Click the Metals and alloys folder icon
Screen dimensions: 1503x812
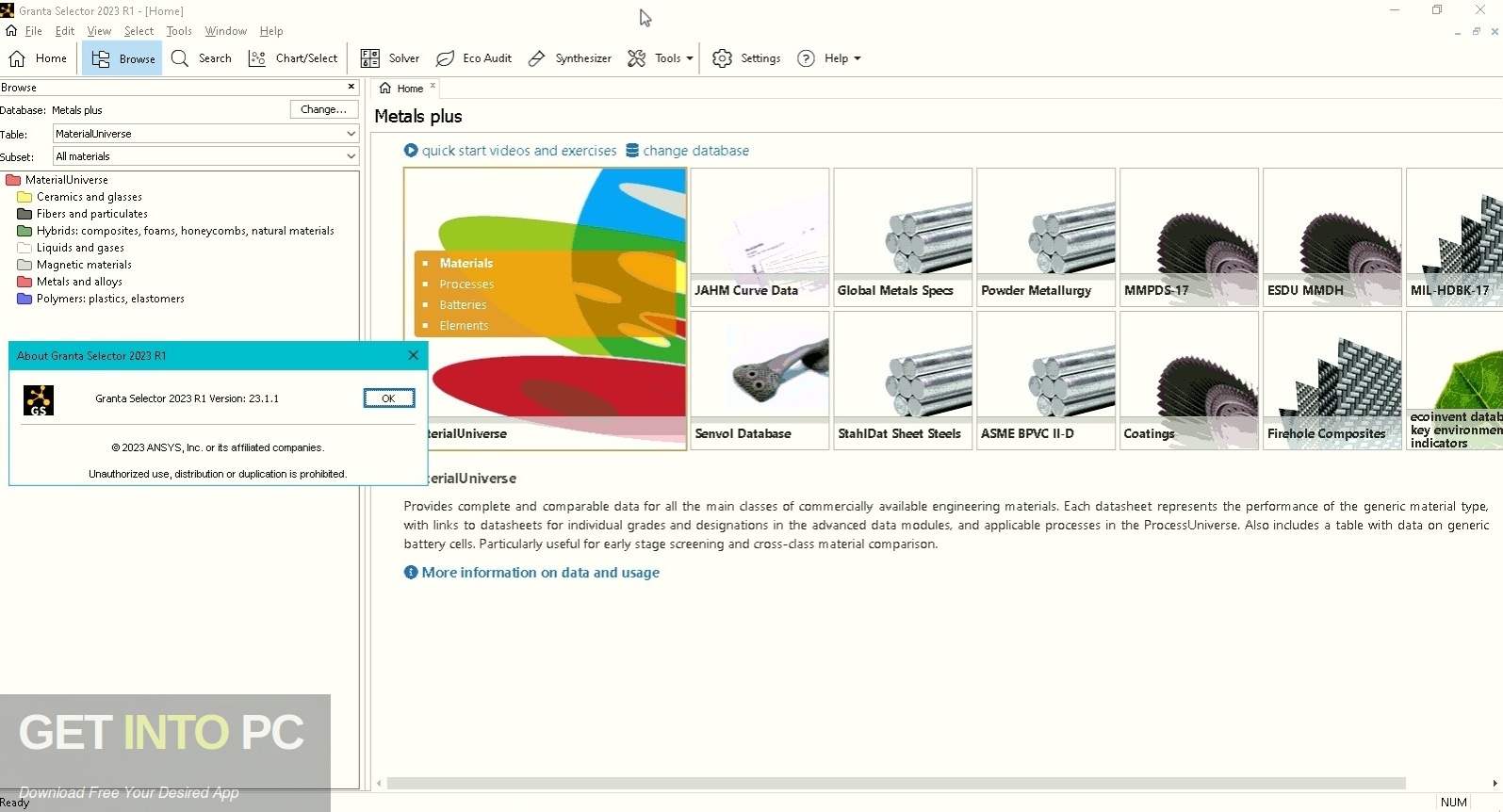(25, 282)
